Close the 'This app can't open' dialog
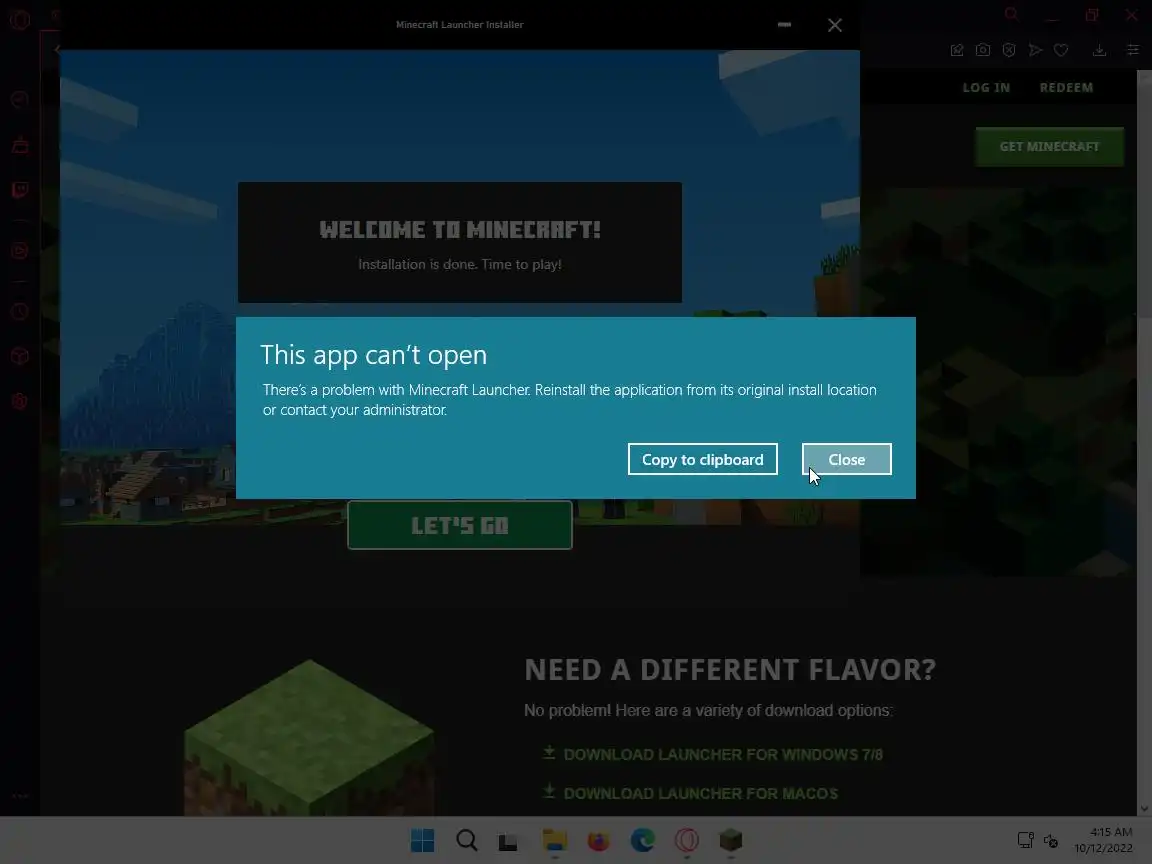 pos(846,459)
